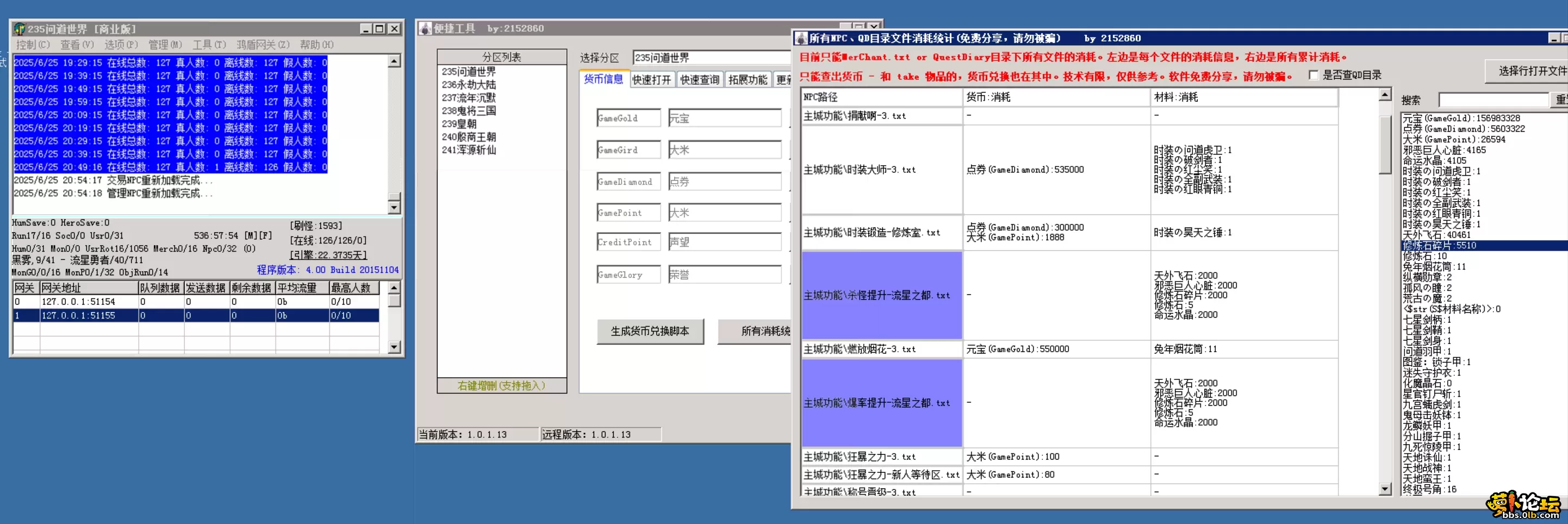Click the 235问道世界 window title icon

(x=20, y=29)
